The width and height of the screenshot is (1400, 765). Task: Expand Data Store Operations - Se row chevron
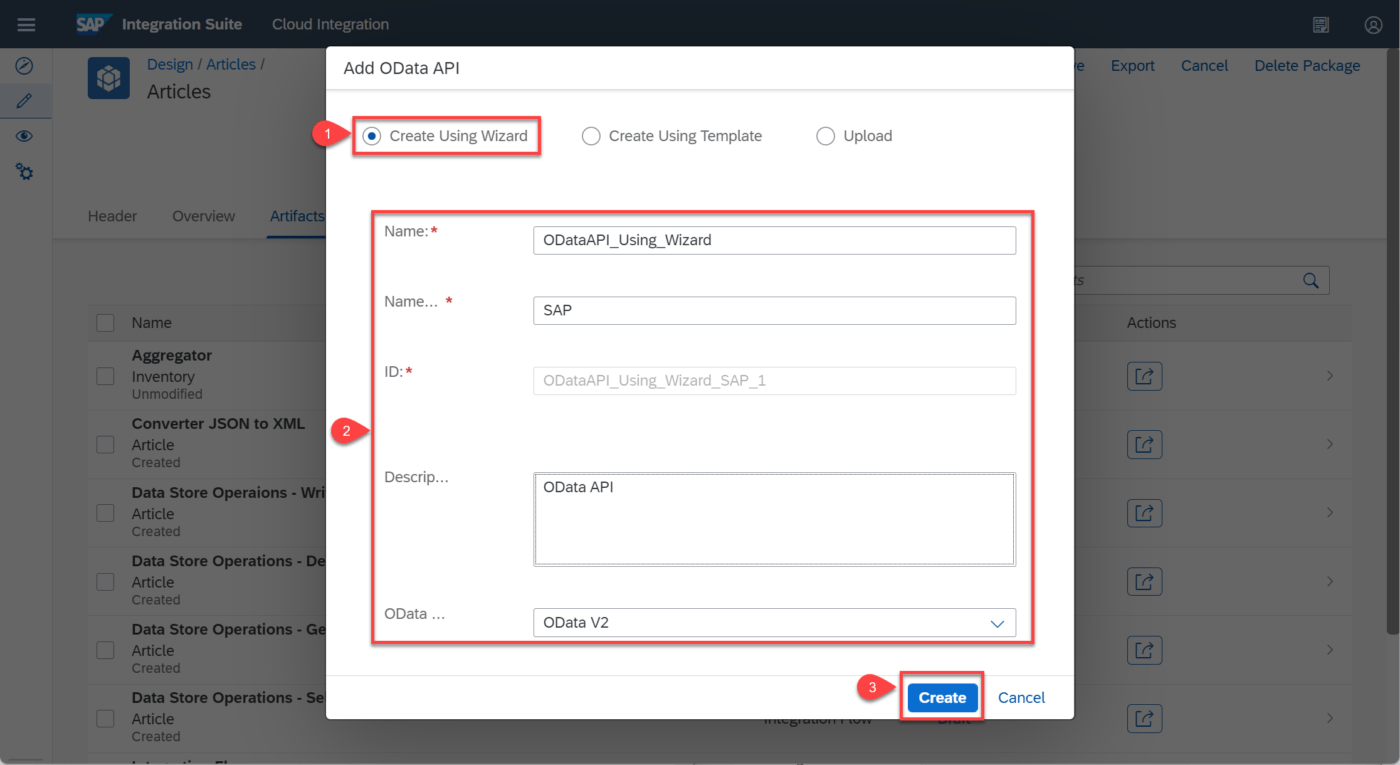coord(1330,718)
